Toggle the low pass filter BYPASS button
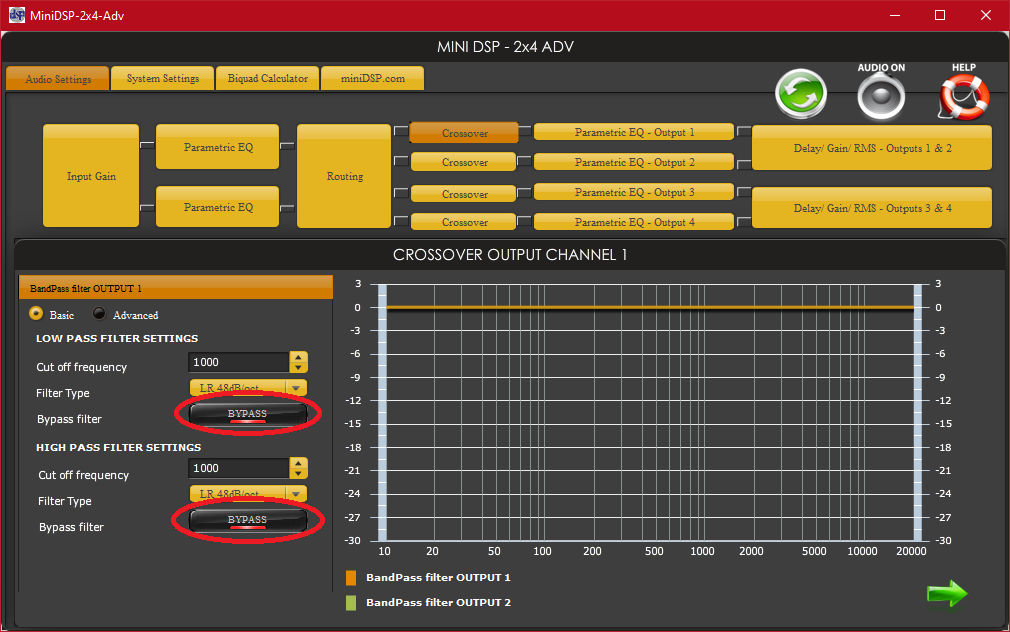Viewport: 1010px width, 632px height. pos(247,414)
